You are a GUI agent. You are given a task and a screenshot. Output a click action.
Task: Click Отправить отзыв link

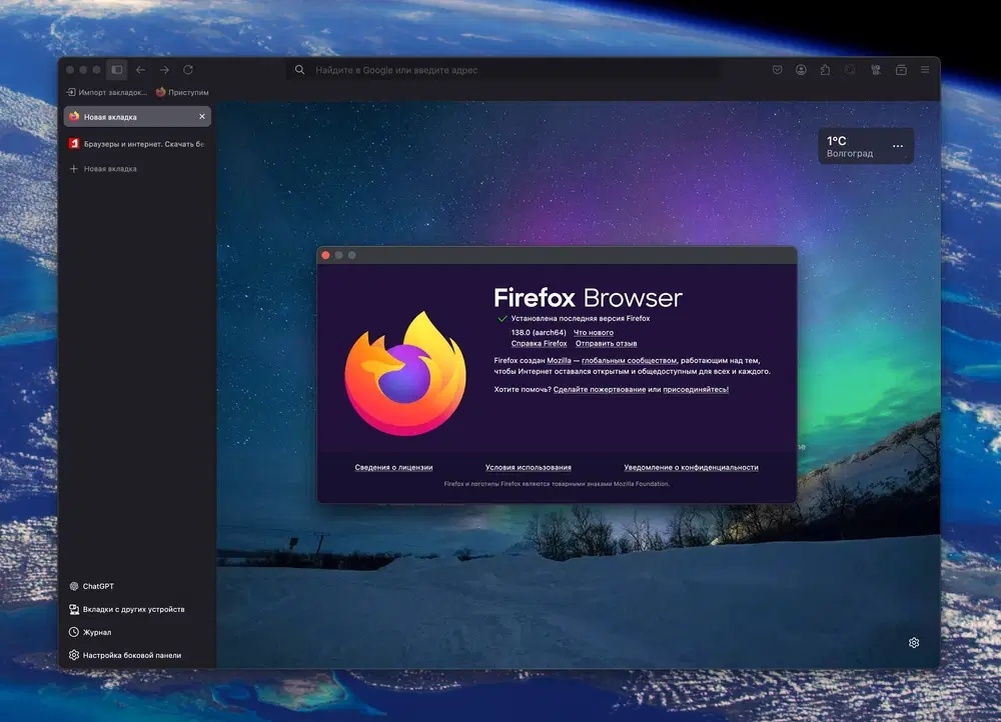coord(606,343)
